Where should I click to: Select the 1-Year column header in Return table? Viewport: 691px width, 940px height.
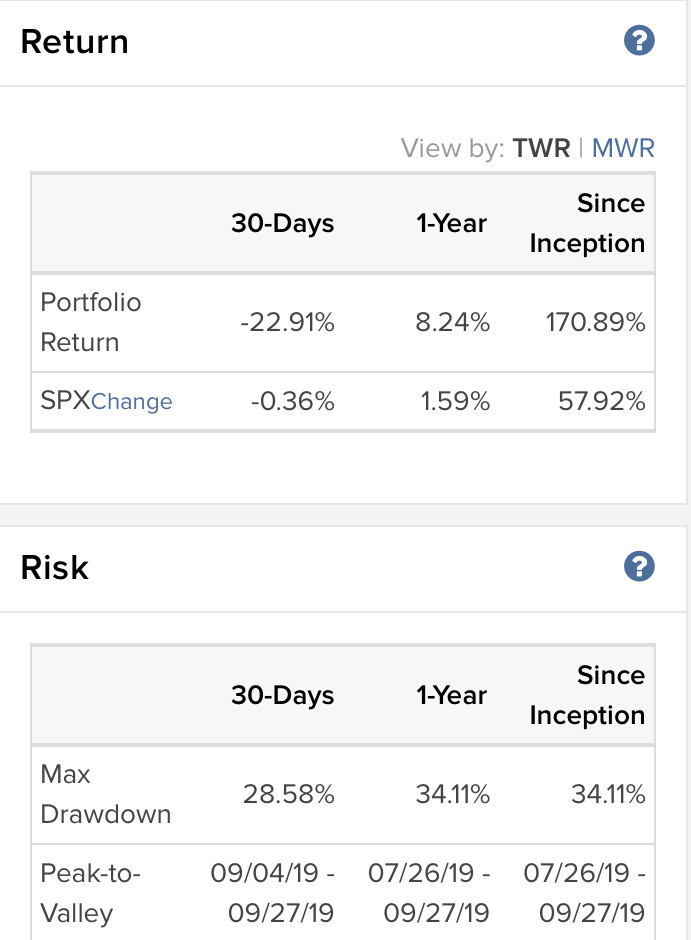click(452, 223)
